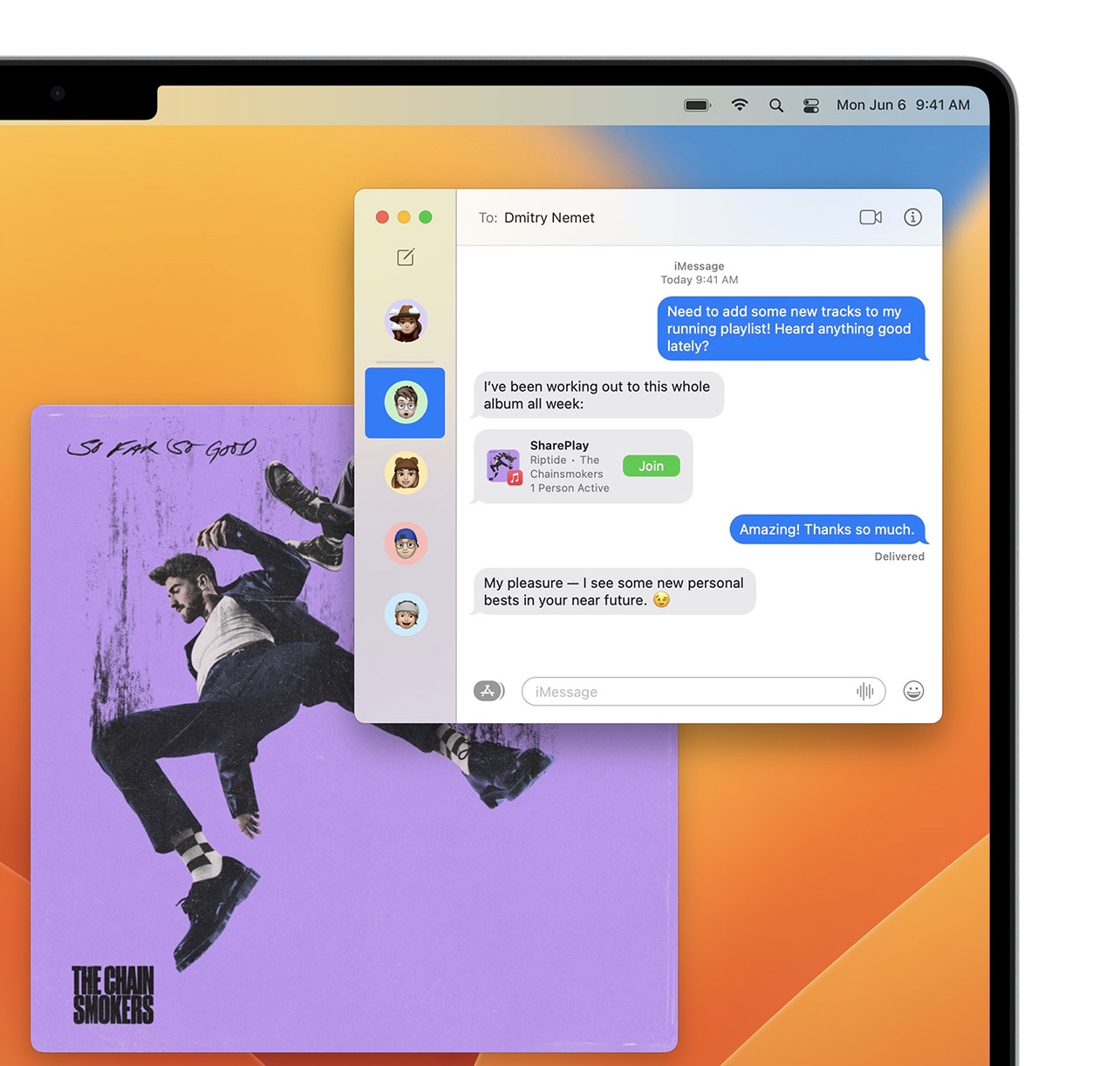
Task: Check battery status in menu bar
Action: click(x=698, y=106)
